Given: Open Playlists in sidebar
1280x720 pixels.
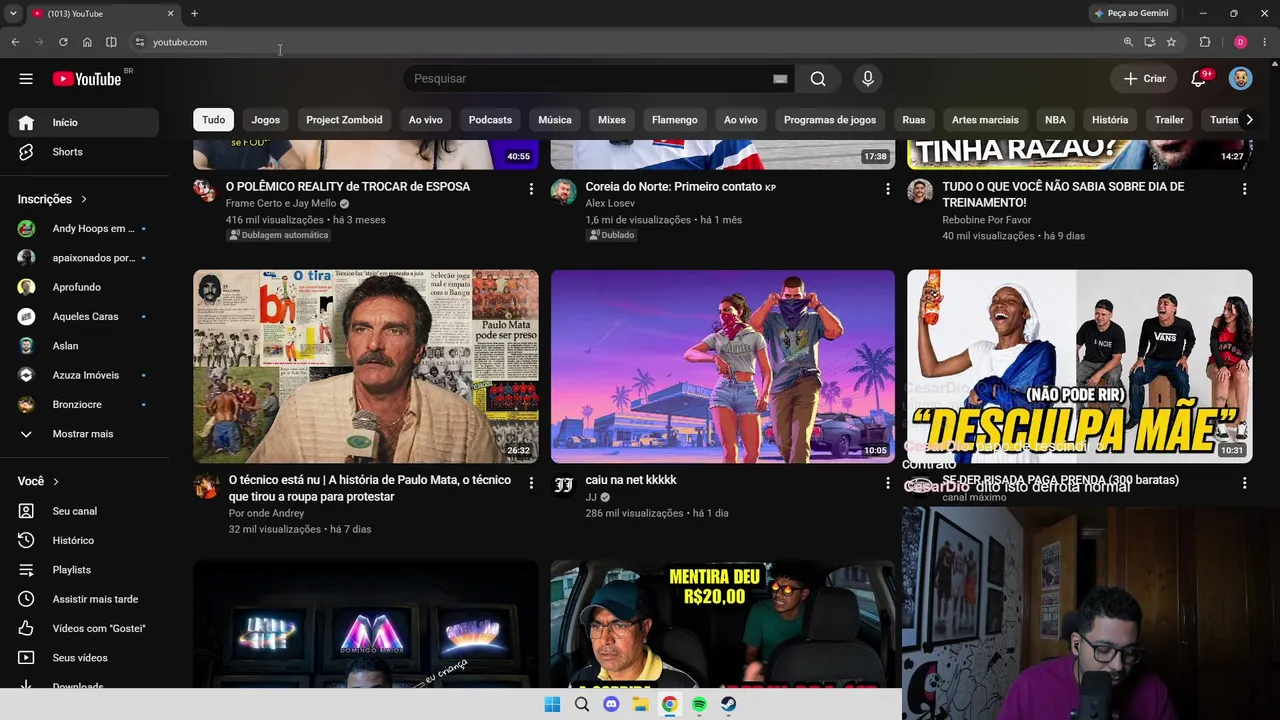Looking at the screenshot, I should click(x=84, y=570).
